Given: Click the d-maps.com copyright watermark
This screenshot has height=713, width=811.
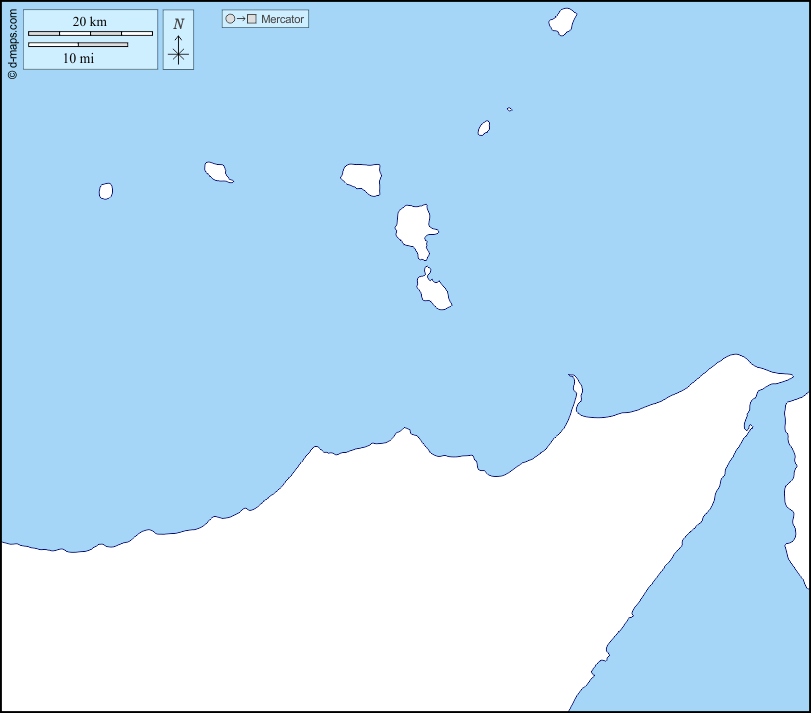Looking at the screenshot, I should [x=11, y=41].
